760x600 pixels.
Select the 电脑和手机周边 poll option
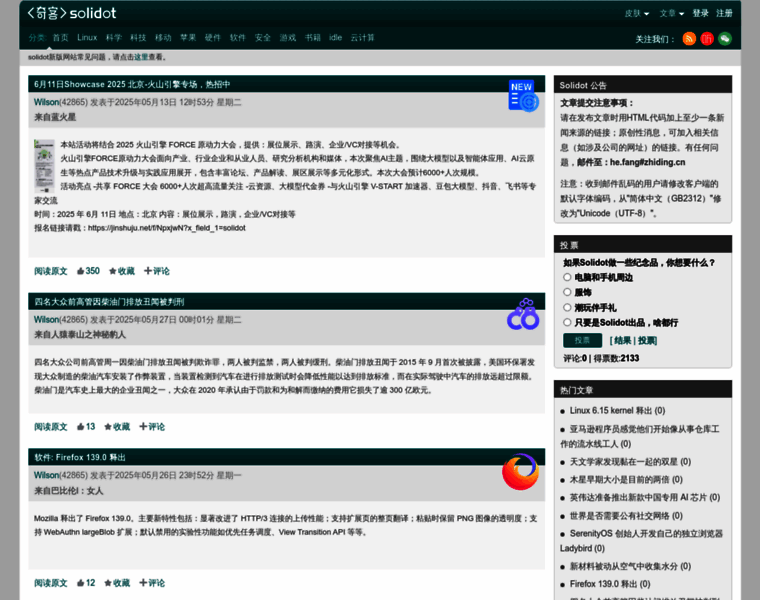tap(567, 277)
